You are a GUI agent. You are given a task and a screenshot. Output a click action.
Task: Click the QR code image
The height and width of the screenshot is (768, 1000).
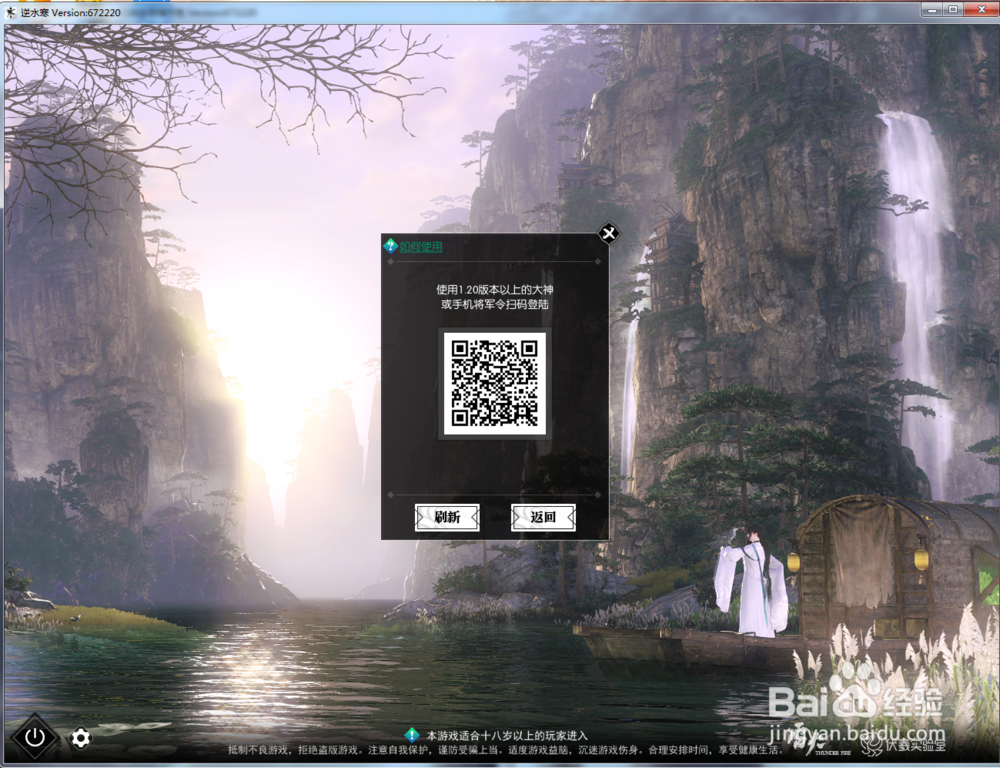pyautogui.click(x=495, y=383)
